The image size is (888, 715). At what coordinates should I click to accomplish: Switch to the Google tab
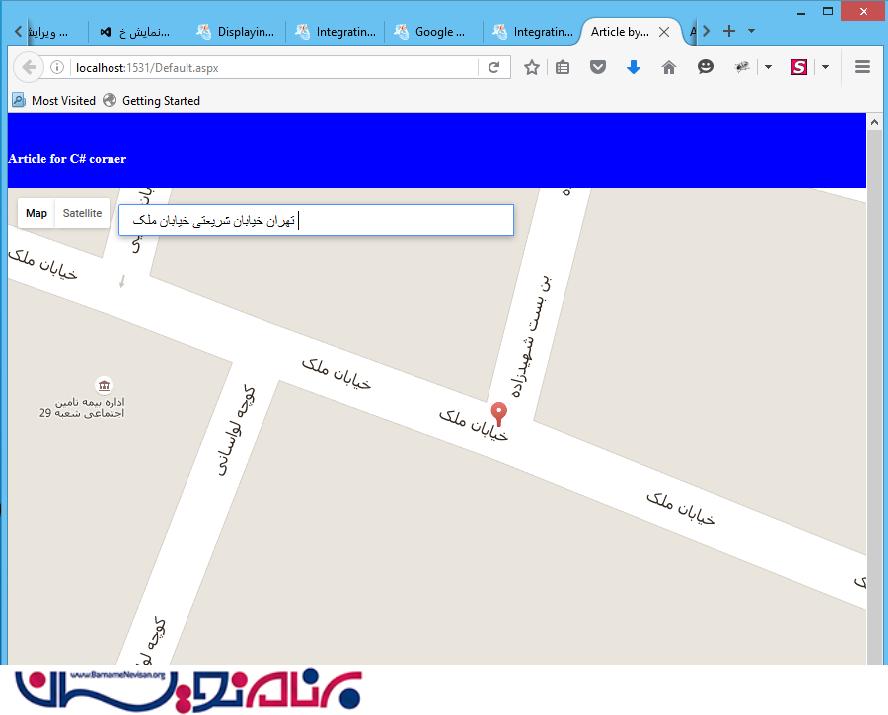tap(433, 32)
